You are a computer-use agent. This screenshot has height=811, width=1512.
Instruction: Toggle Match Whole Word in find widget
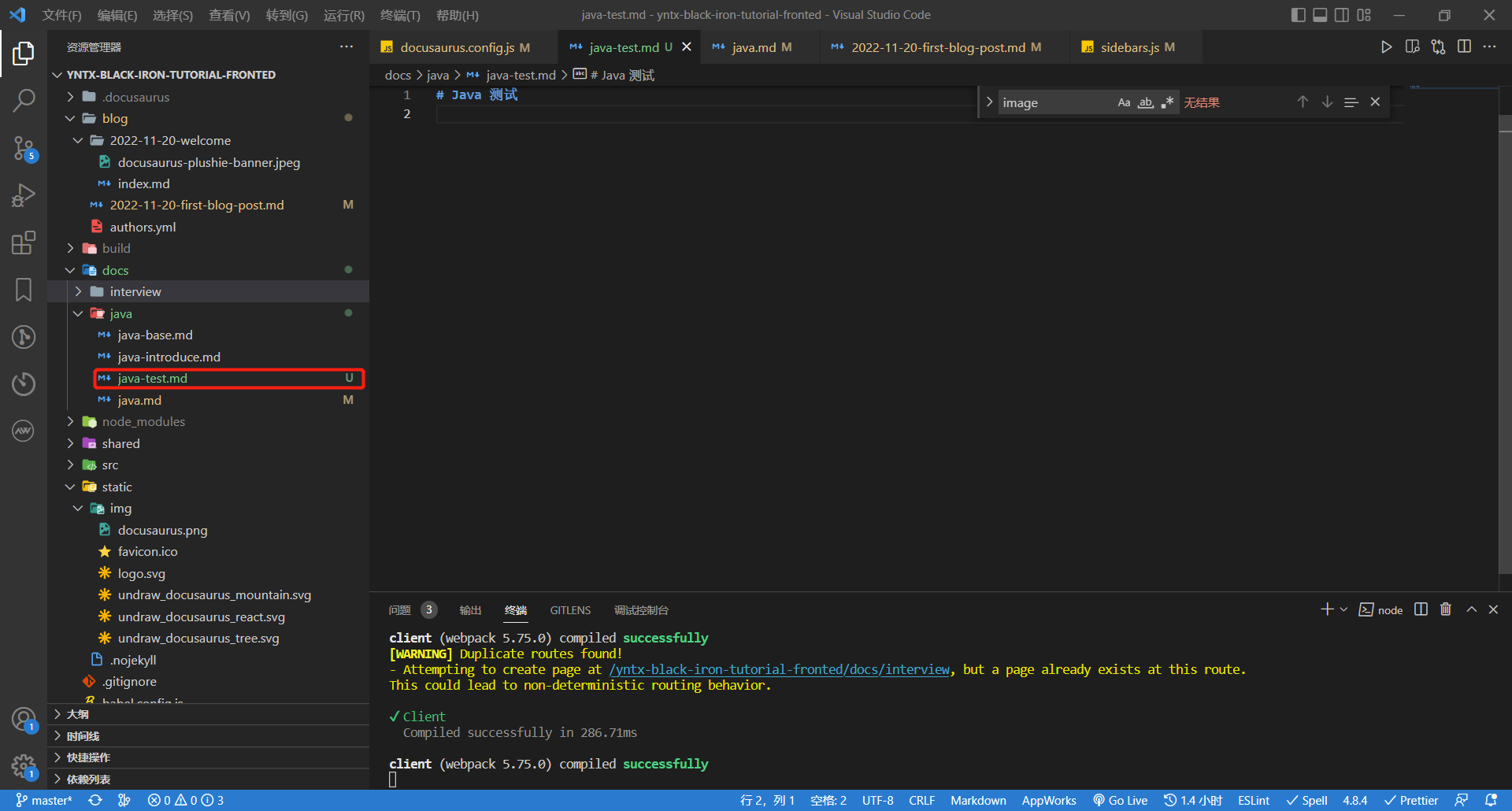(1146, 102)
